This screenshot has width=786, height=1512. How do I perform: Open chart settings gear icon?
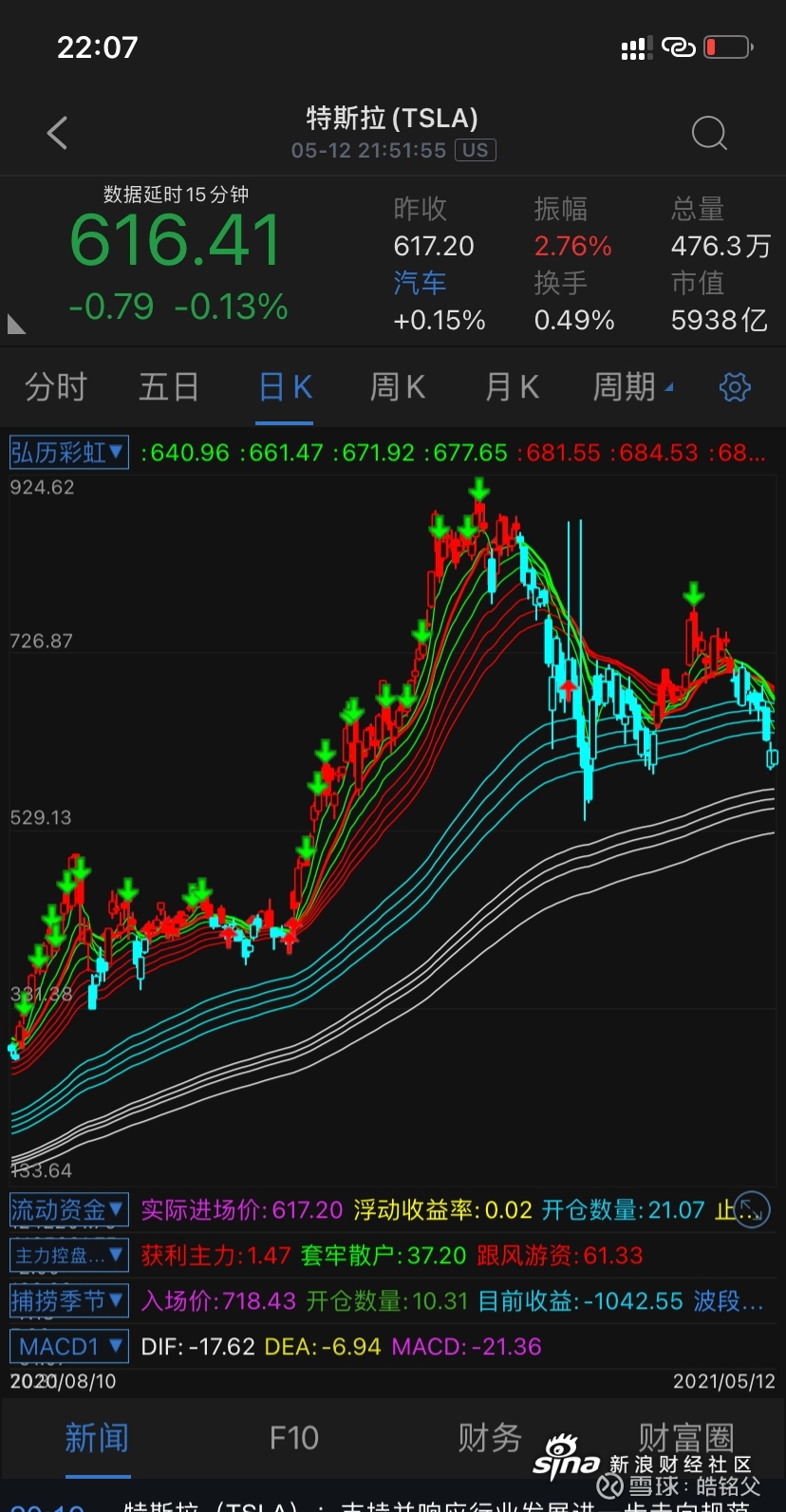coord(735,387)
